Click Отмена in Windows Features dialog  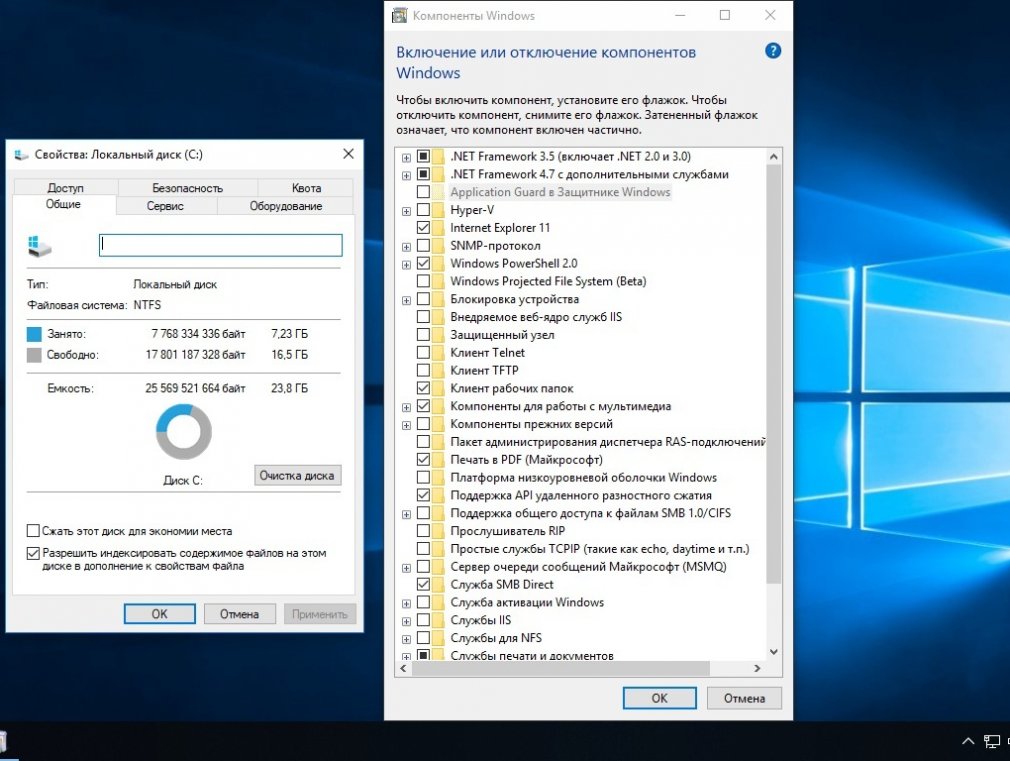tap(744, 698)
